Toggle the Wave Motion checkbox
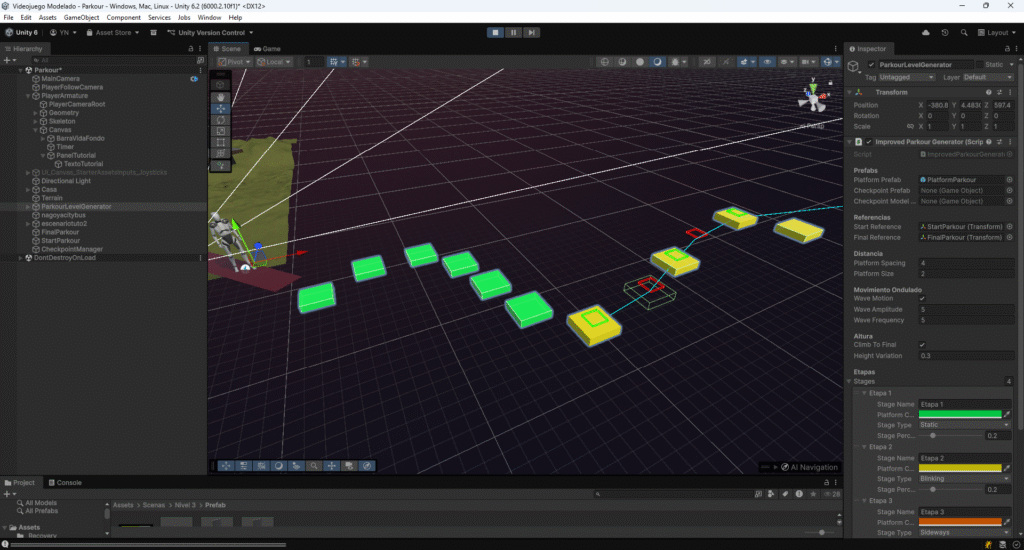 click(x=922, y=298)
